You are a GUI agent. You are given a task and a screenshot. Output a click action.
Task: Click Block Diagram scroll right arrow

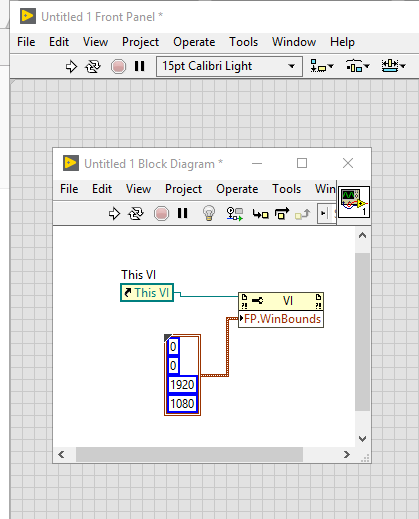point(347,454)
